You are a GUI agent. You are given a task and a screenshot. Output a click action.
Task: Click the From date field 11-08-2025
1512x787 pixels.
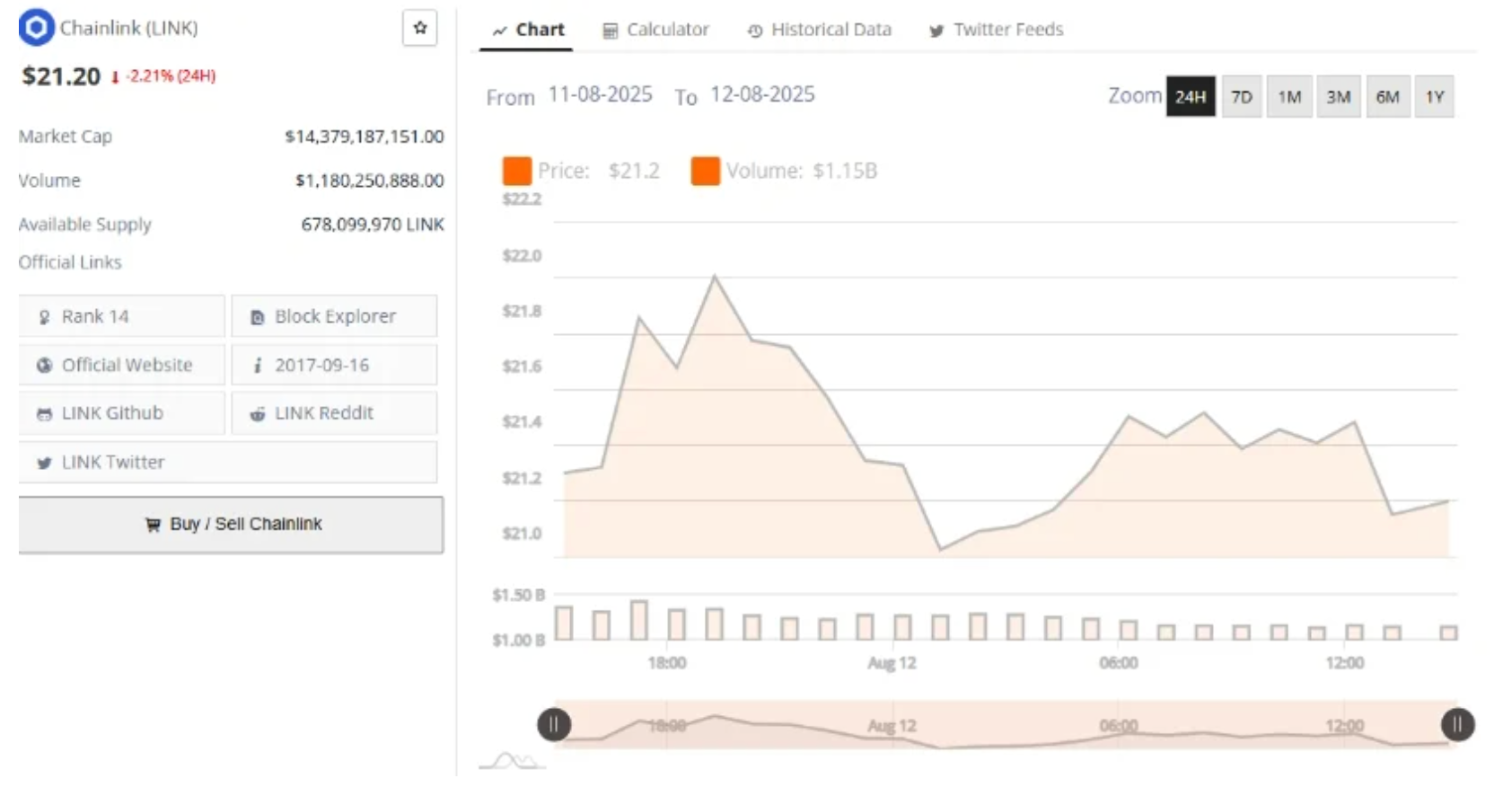coord(600,94)
